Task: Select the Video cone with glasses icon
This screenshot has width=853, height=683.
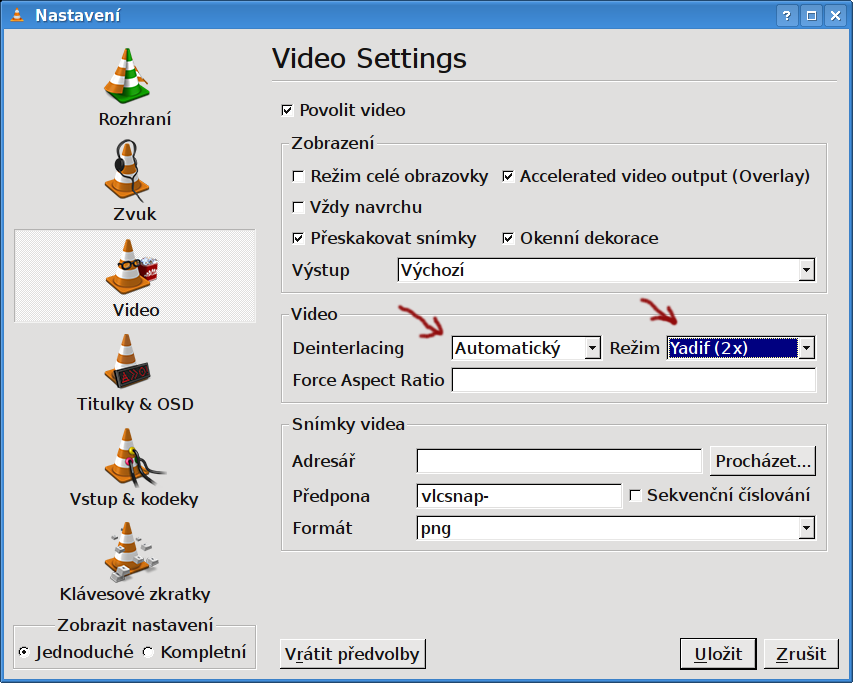Action: [x=131, y=266]
